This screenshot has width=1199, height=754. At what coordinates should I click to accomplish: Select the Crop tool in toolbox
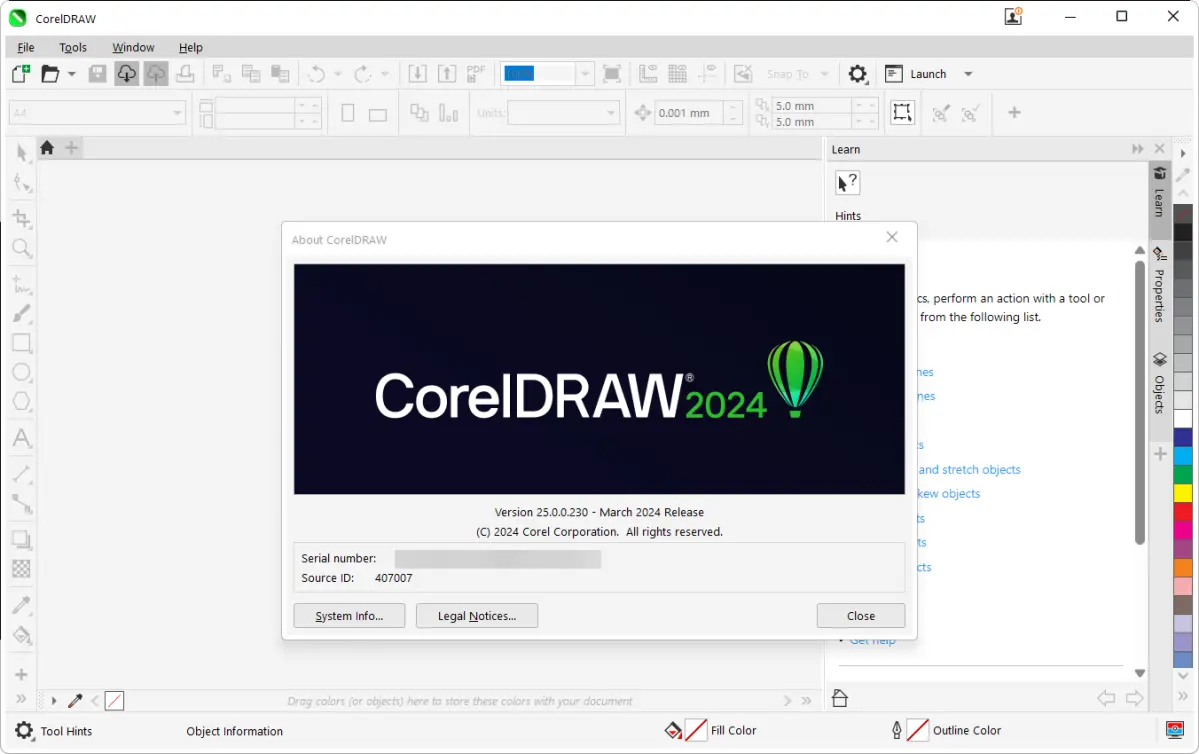coord(21,219)
